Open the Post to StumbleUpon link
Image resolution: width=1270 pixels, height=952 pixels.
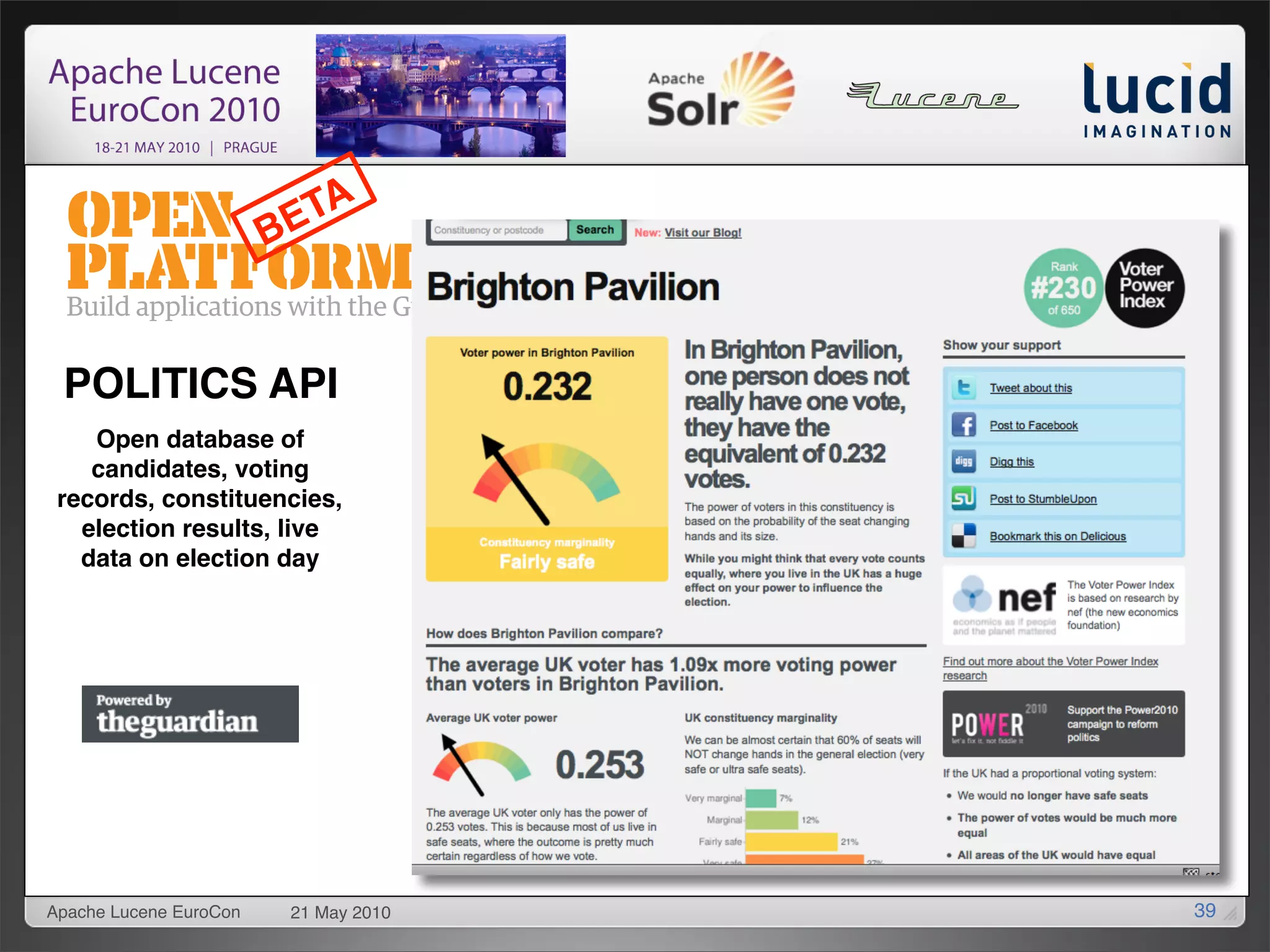1043,499
